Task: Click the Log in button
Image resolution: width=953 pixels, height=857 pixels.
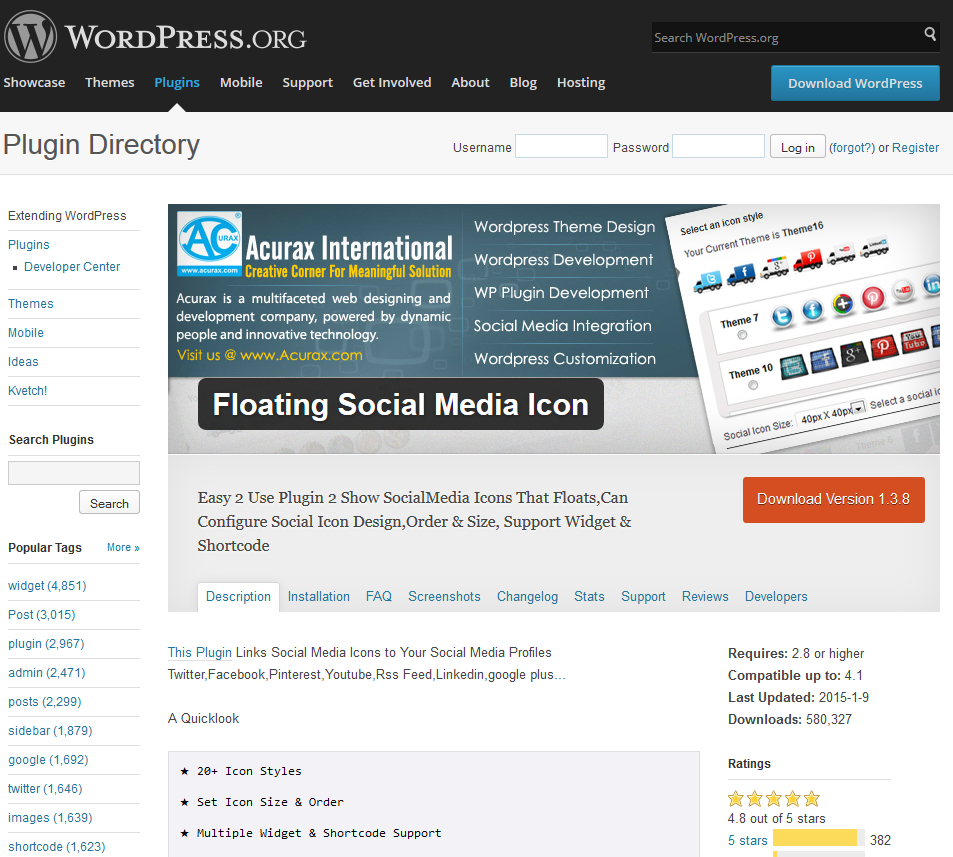Action: pos(797,146)
